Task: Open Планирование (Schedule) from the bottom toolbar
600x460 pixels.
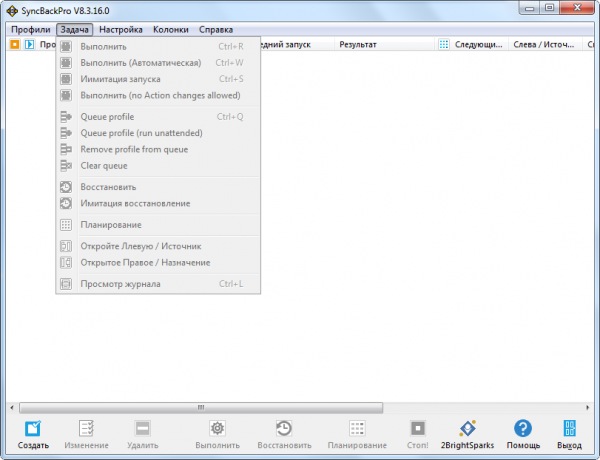Action: (356, 429)
